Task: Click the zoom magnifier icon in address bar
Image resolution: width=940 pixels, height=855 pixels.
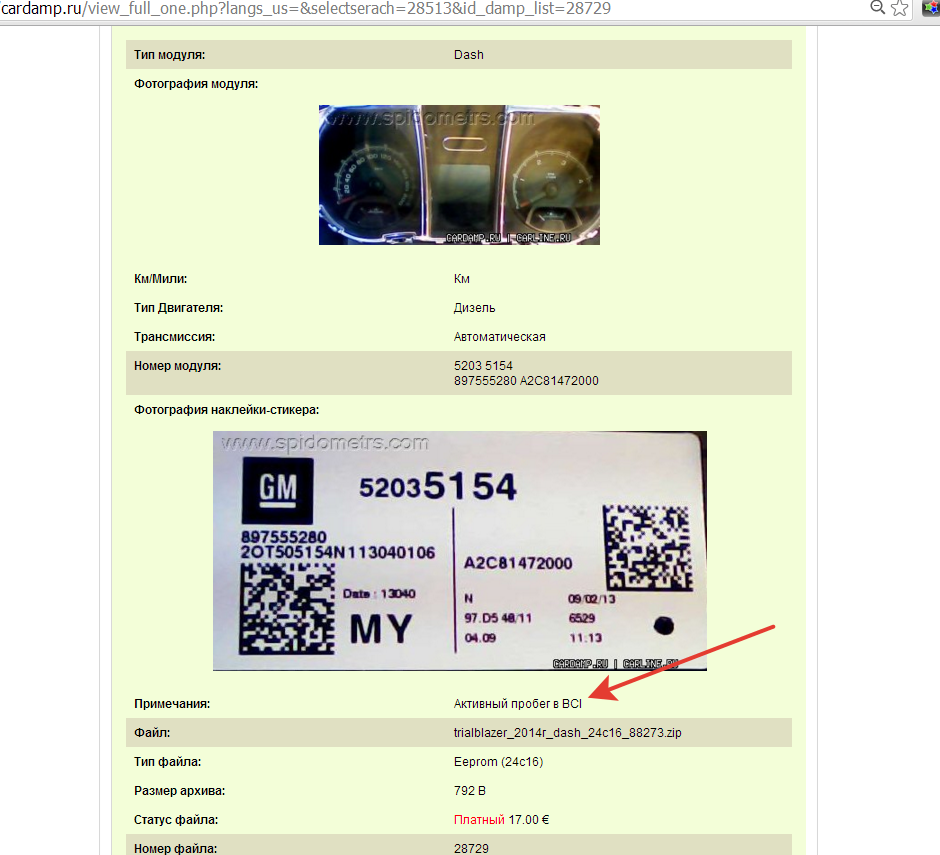Action: [877, 8]
